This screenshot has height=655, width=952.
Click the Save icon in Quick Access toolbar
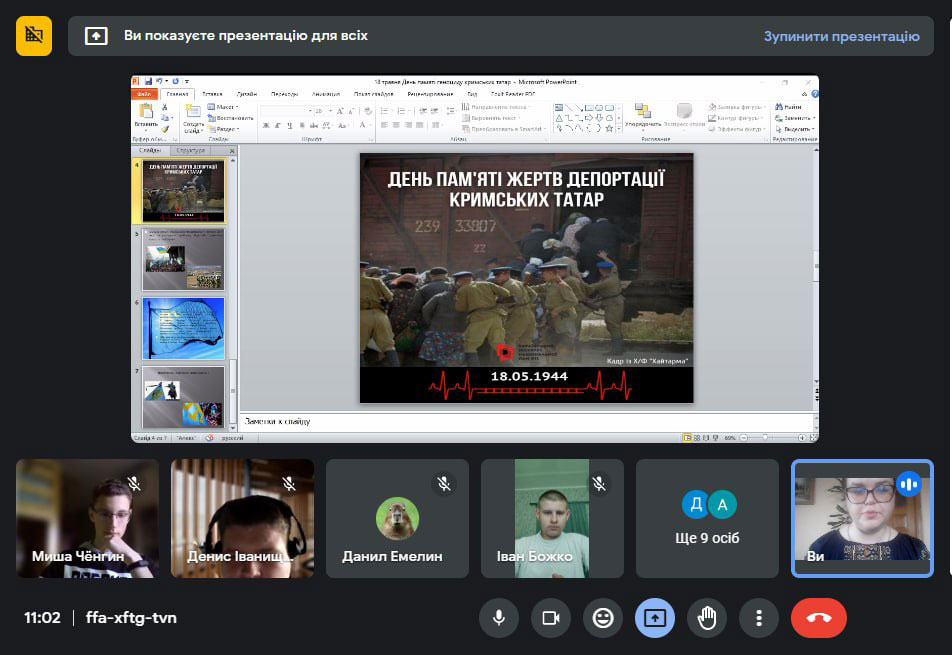(x=148, y=81)
